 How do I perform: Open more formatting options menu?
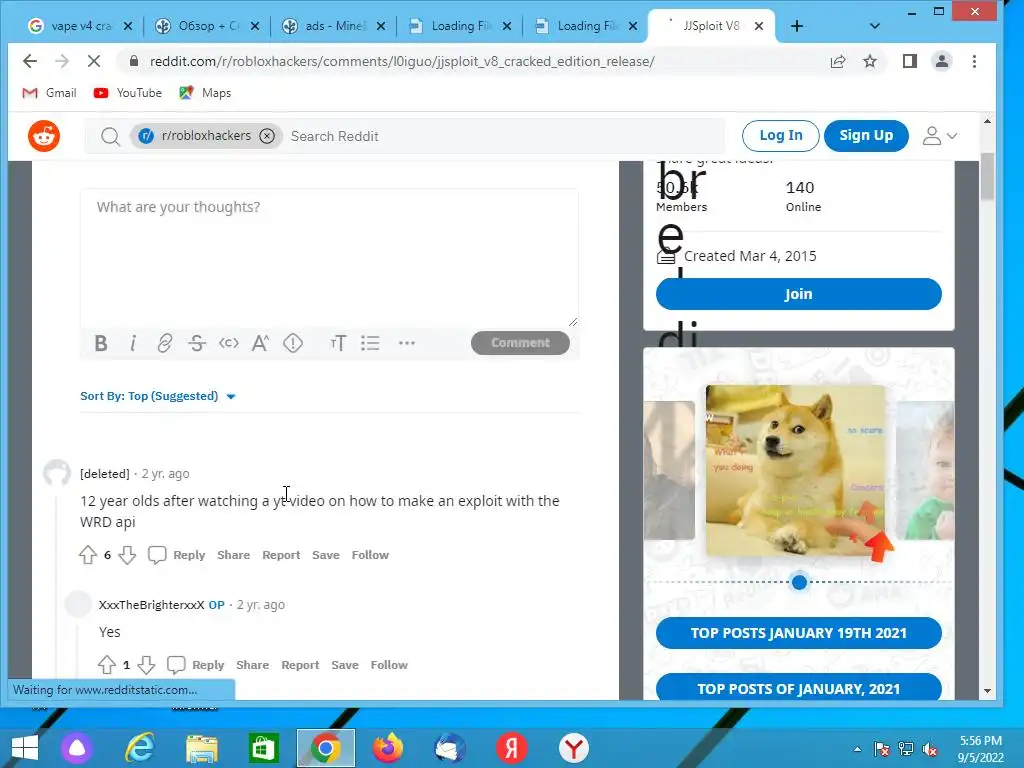pos(407,343)
